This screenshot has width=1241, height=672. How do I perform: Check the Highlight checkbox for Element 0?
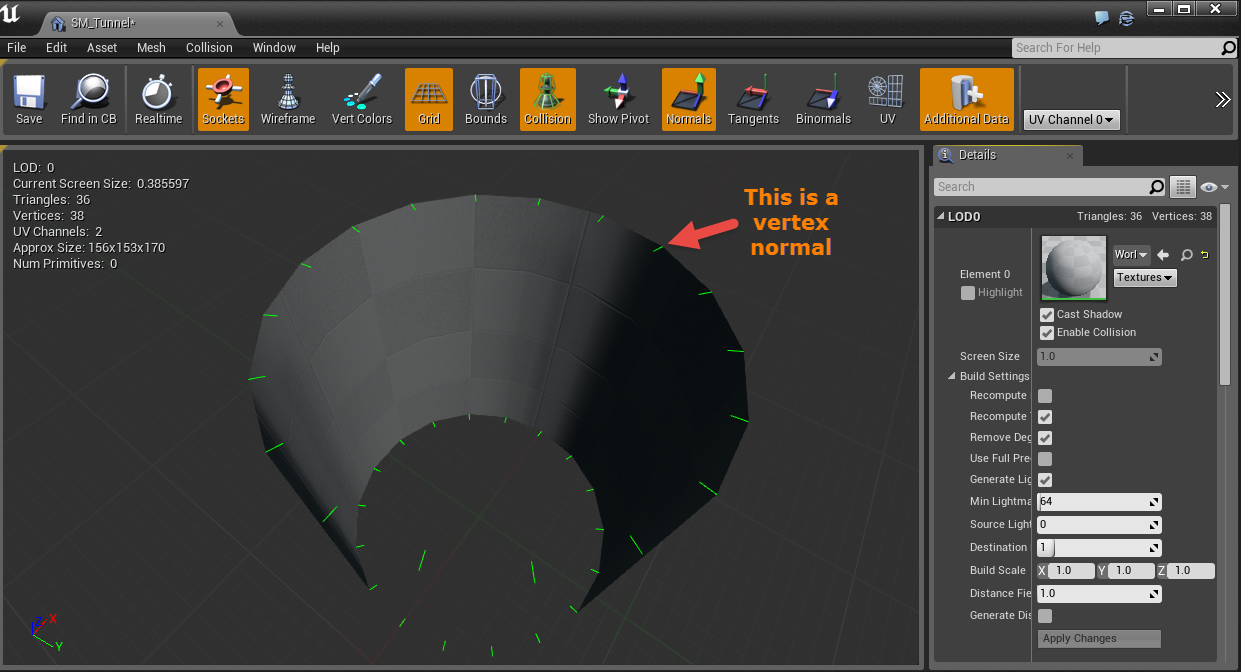click(x=967, y=293)
